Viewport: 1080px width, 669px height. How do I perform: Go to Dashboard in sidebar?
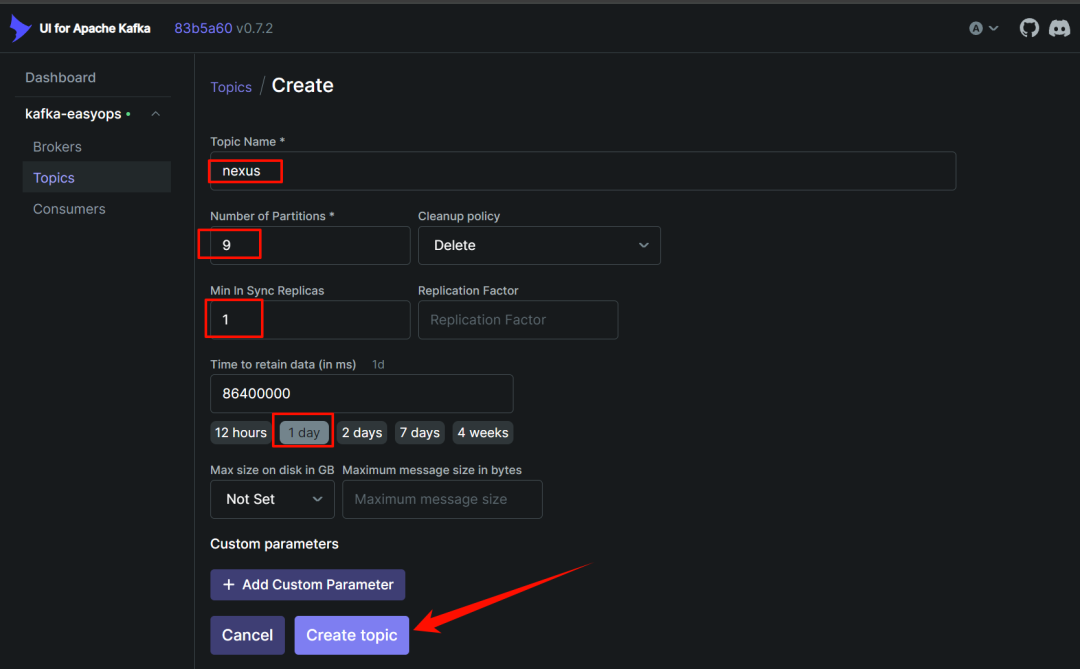click(61, 77)
